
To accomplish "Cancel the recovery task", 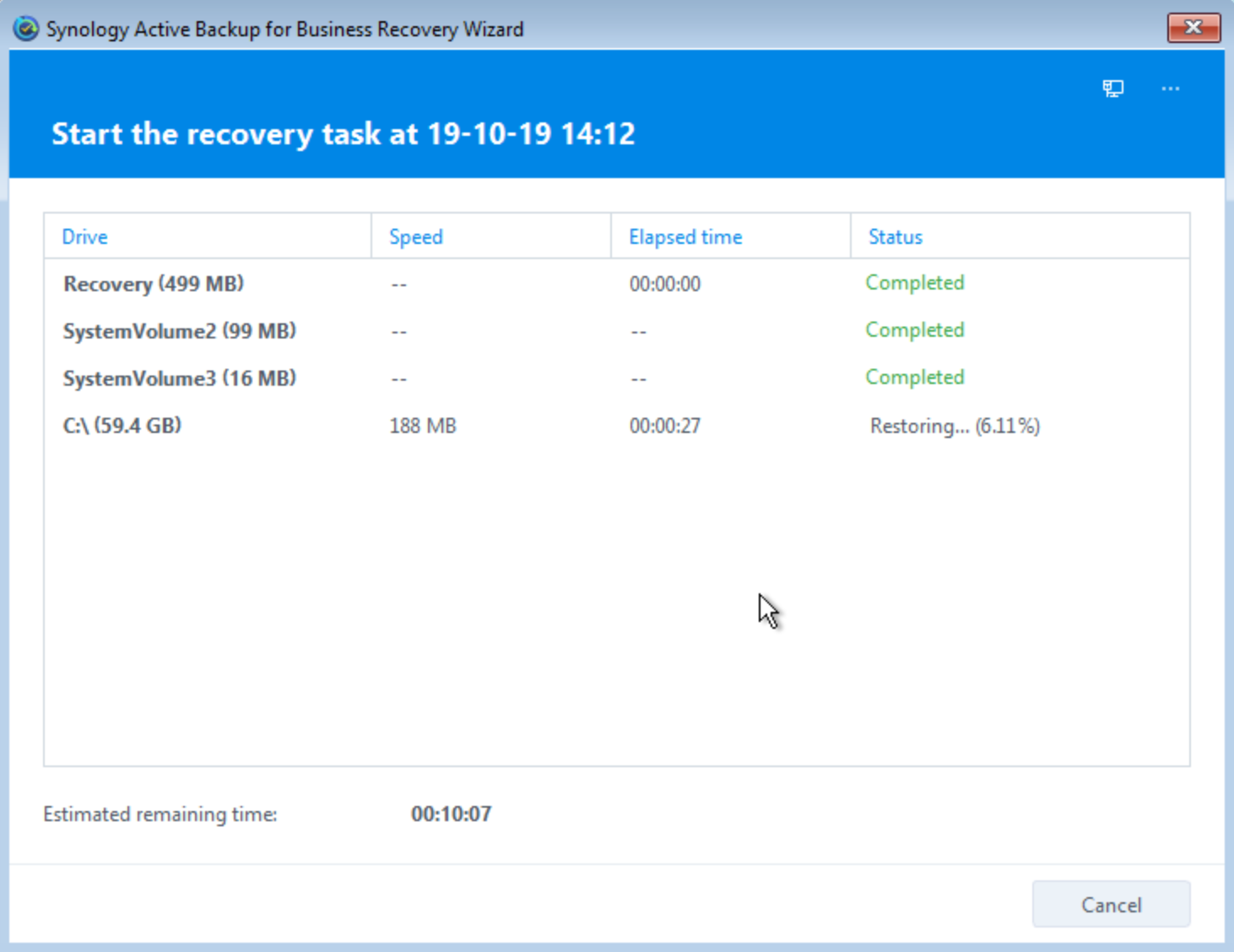I will tap(1111, 905).
